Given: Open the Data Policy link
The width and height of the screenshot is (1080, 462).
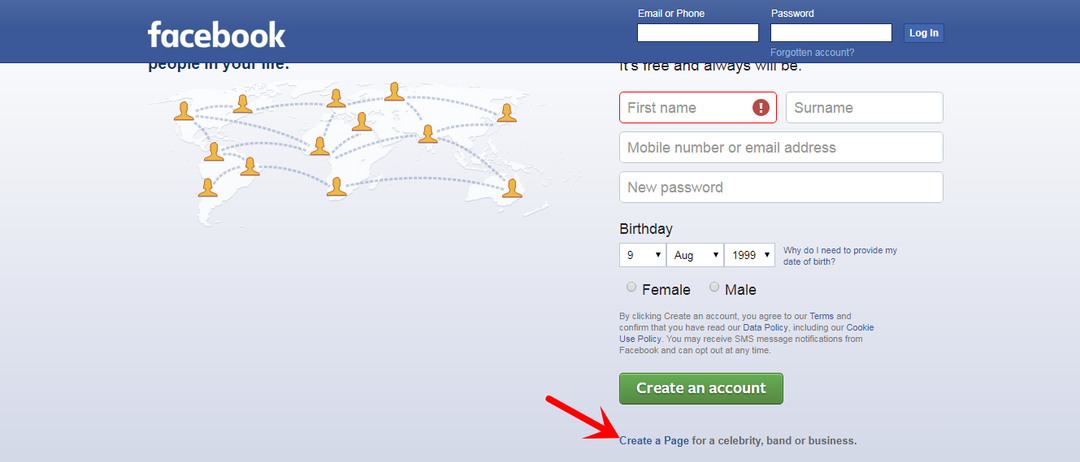Looking at the screenshot, I should 765,328.
